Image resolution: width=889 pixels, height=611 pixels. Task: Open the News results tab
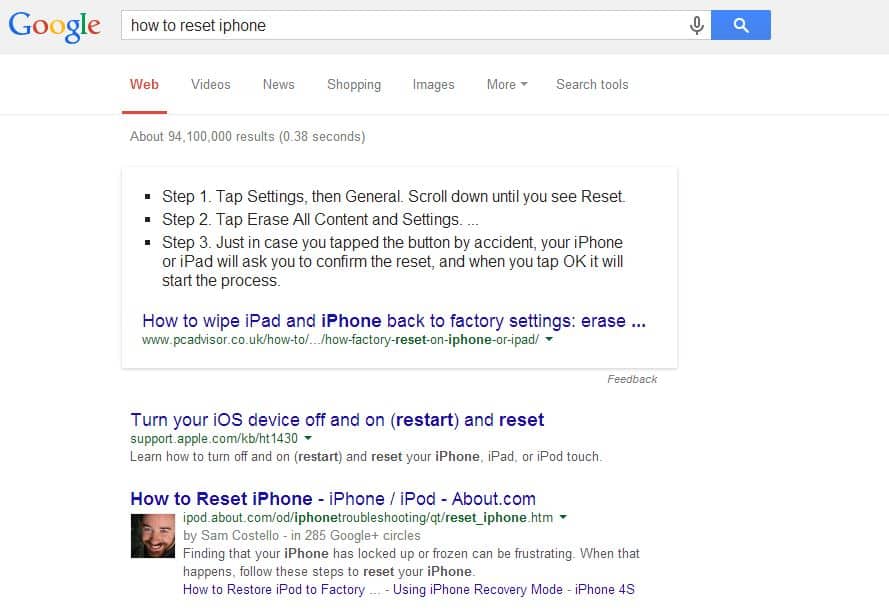(x=278, y=85)
